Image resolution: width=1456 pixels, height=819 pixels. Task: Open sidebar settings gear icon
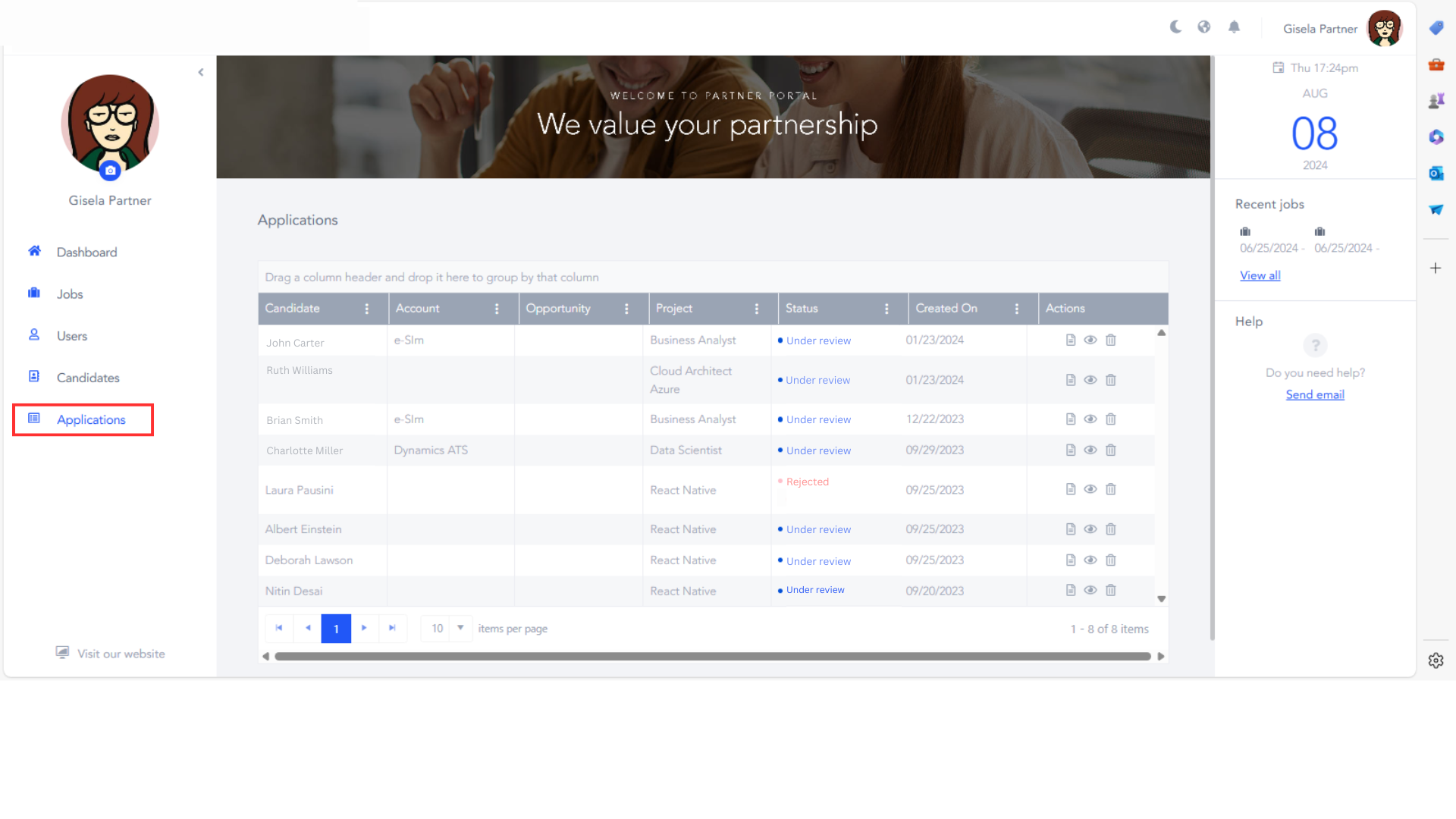(1436, 661)
